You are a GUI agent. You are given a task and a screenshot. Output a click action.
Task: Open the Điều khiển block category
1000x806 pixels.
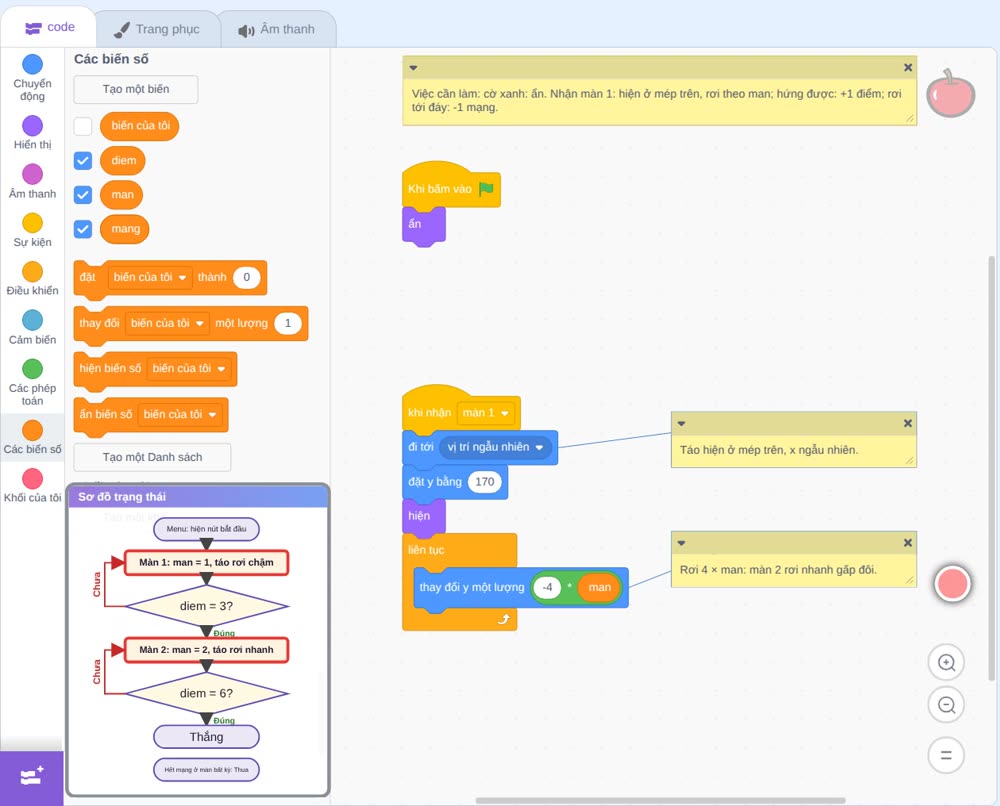tap(33, 279)
